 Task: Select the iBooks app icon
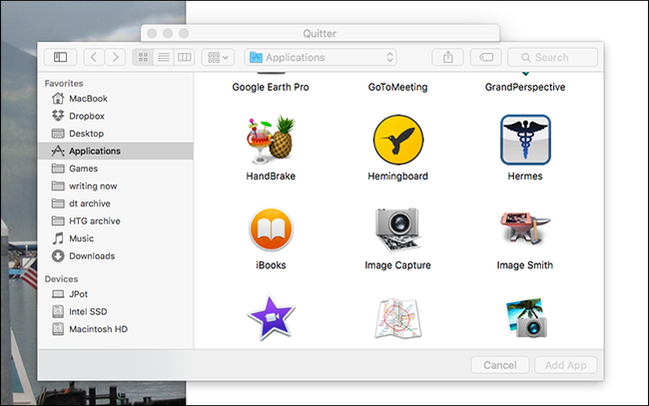click(271, 229)
